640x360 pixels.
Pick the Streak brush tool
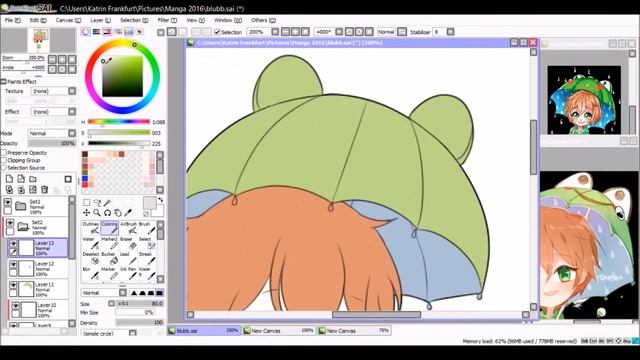[146, 258]
